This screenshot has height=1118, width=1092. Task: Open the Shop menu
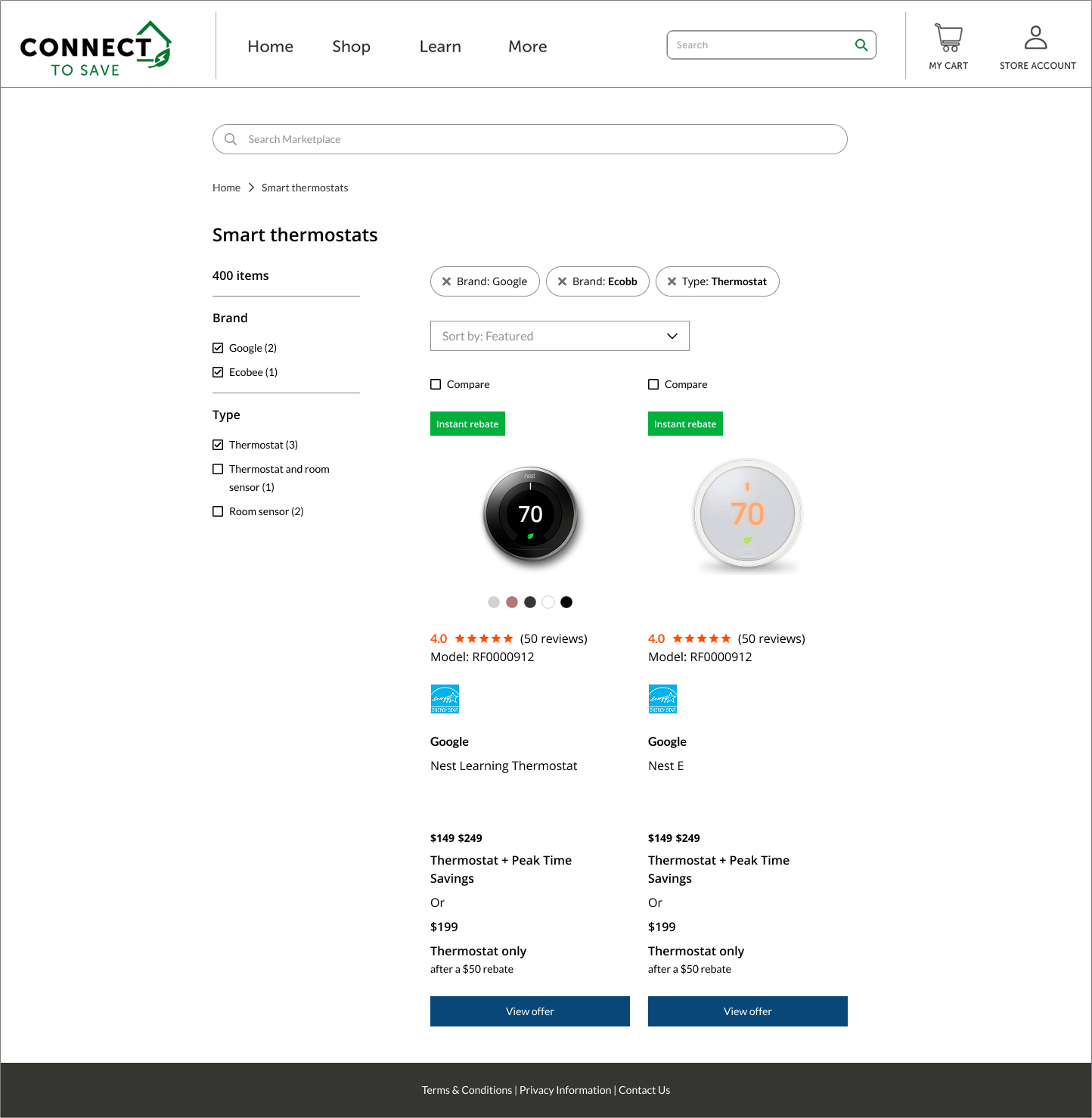(x=351, y=46)
